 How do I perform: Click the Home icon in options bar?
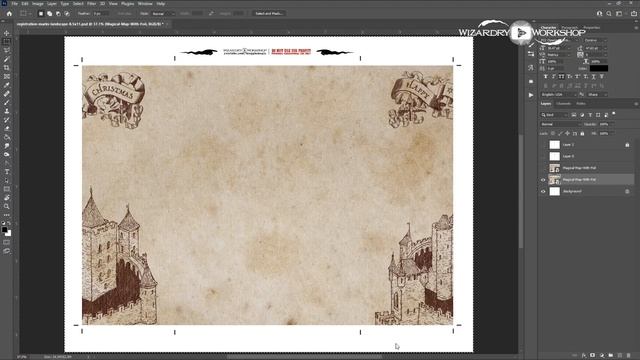click(x=9, y=13)
